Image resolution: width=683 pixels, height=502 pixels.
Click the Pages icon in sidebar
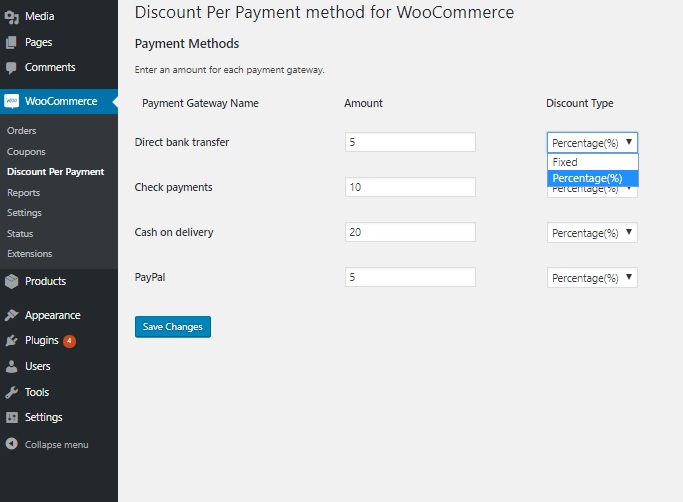pos(12,42)
